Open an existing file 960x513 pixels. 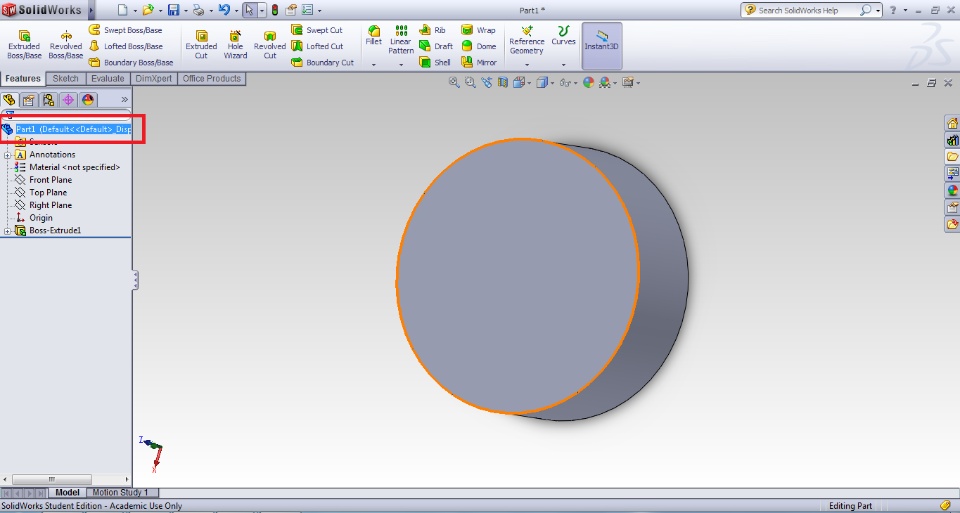pyautogui.click(x=148, y=10)
